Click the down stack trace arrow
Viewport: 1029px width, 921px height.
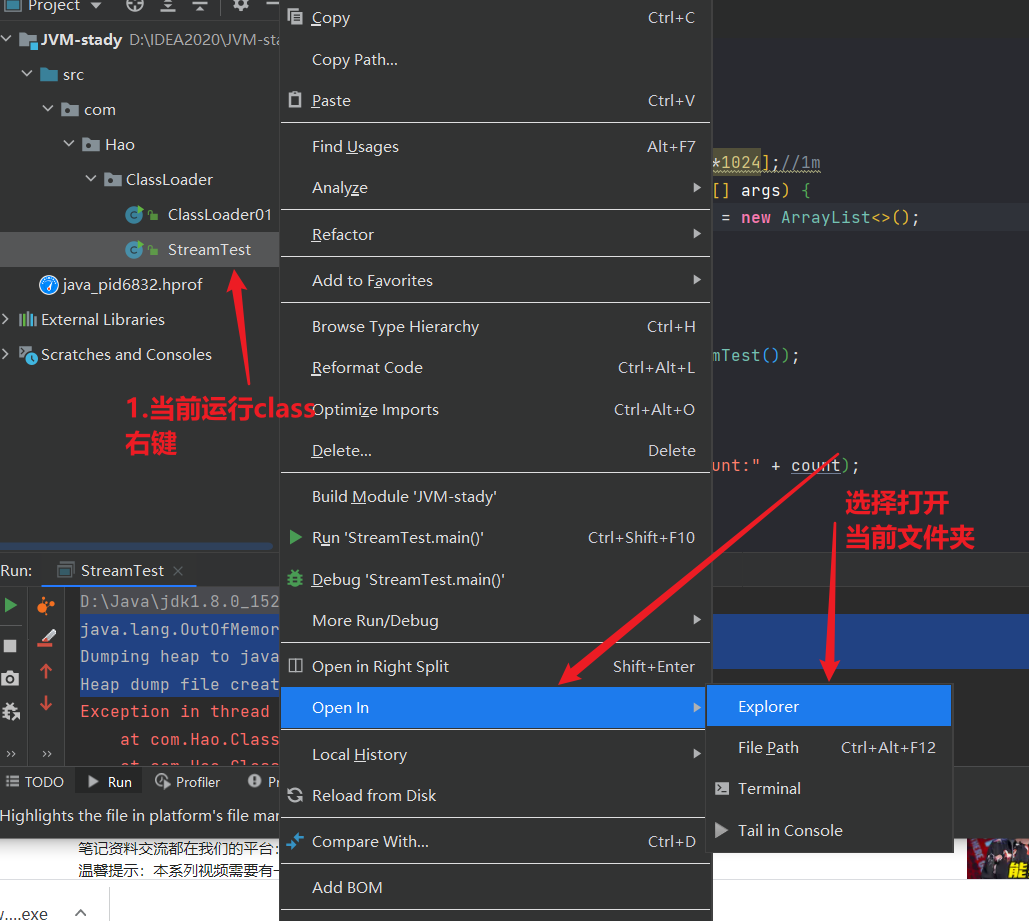point(46,704)
